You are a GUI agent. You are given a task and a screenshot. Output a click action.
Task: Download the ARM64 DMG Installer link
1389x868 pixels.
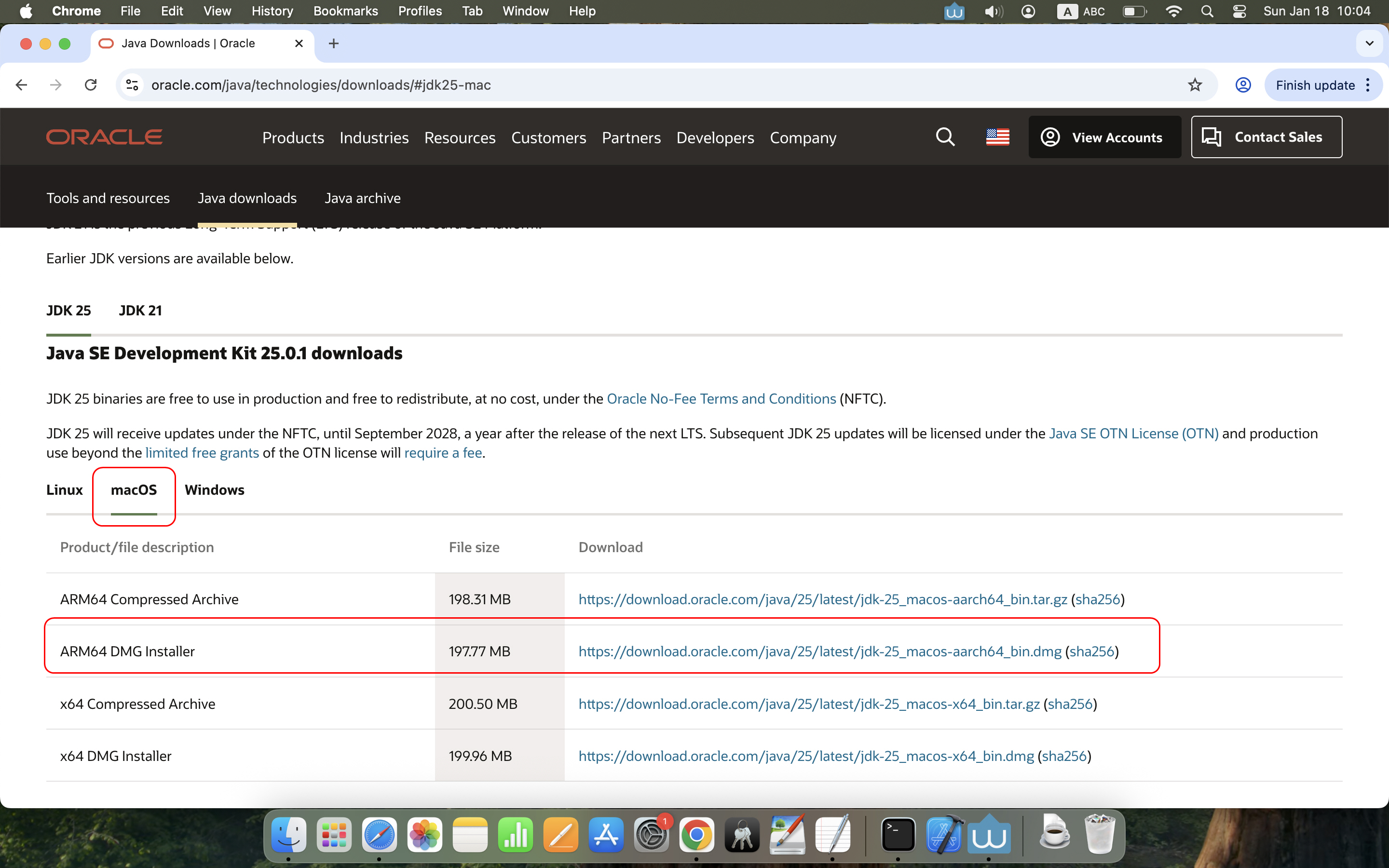pyautogui.click(x=819, y=651)
